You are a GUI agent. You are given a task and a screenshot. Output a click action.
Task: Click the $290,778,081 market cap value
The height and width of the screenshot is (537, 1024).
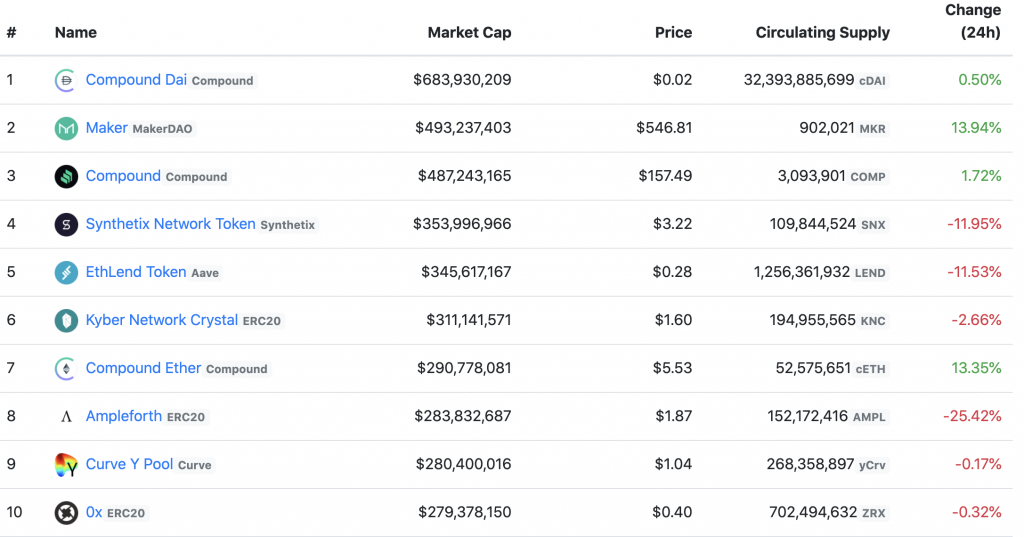click(464, 368)
